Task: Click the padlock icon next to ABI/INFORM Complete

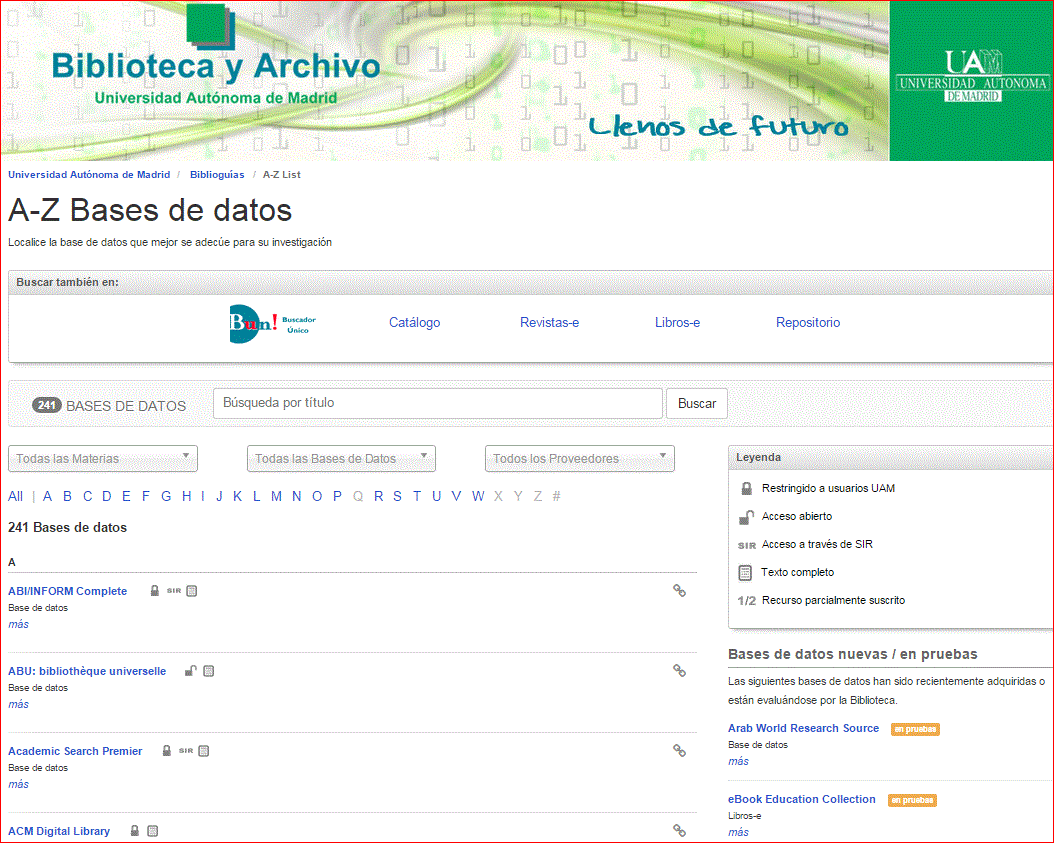Action: pos(155,590)
